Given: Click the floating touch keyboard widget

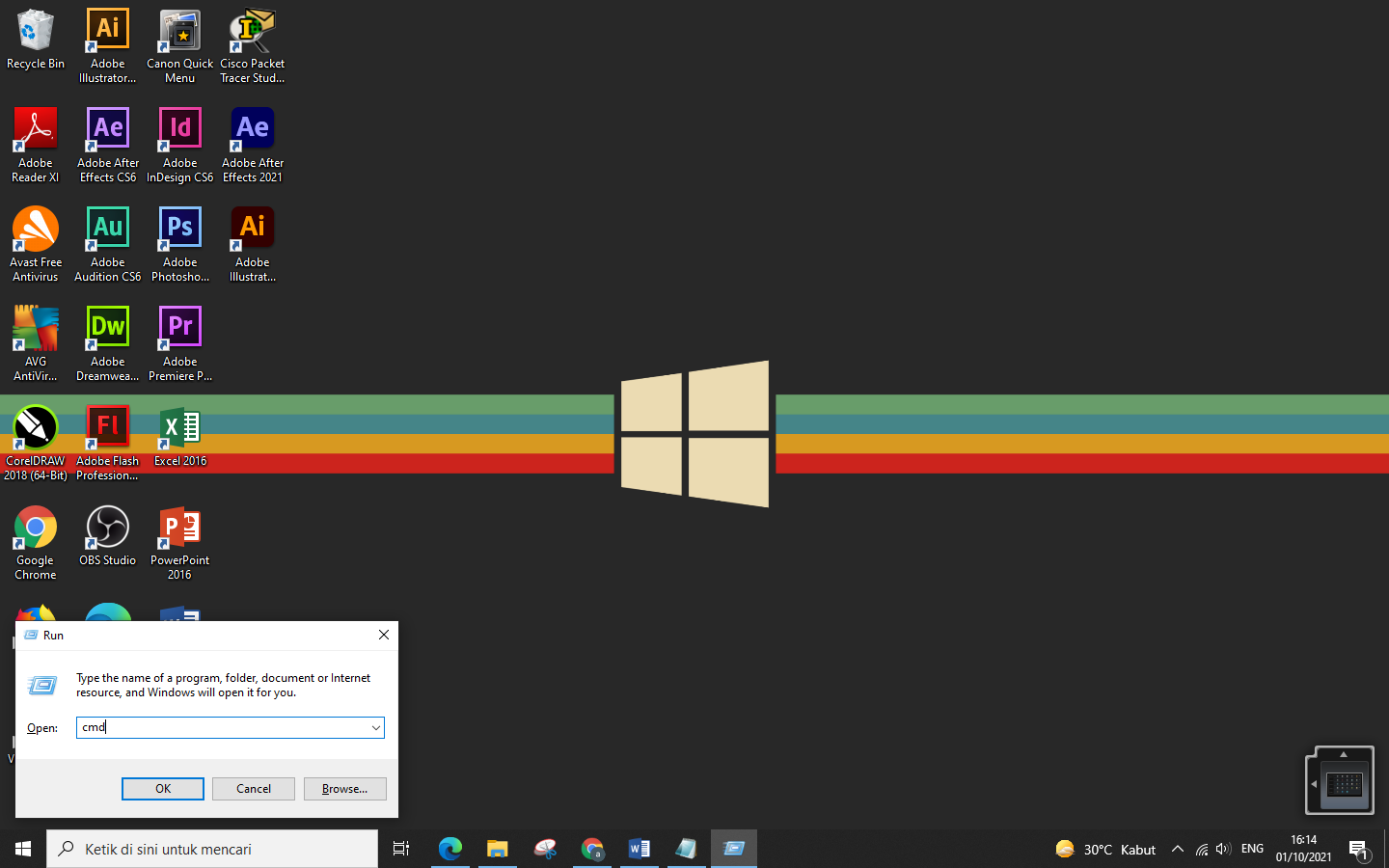Looking at the screenshot, I should click(1340, 780).
